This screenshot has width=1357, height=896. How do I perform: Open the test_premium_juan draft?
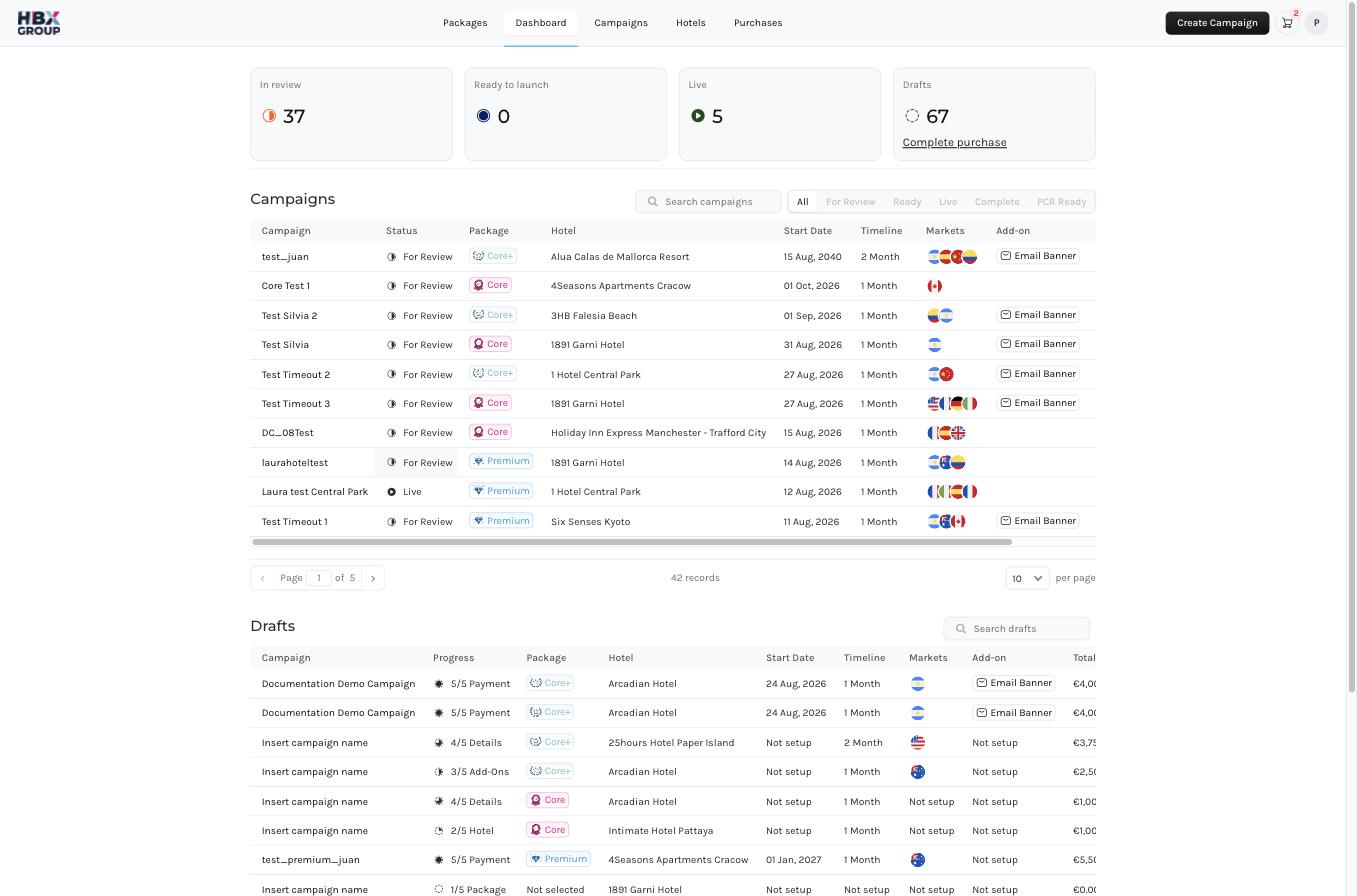point(310,860)
